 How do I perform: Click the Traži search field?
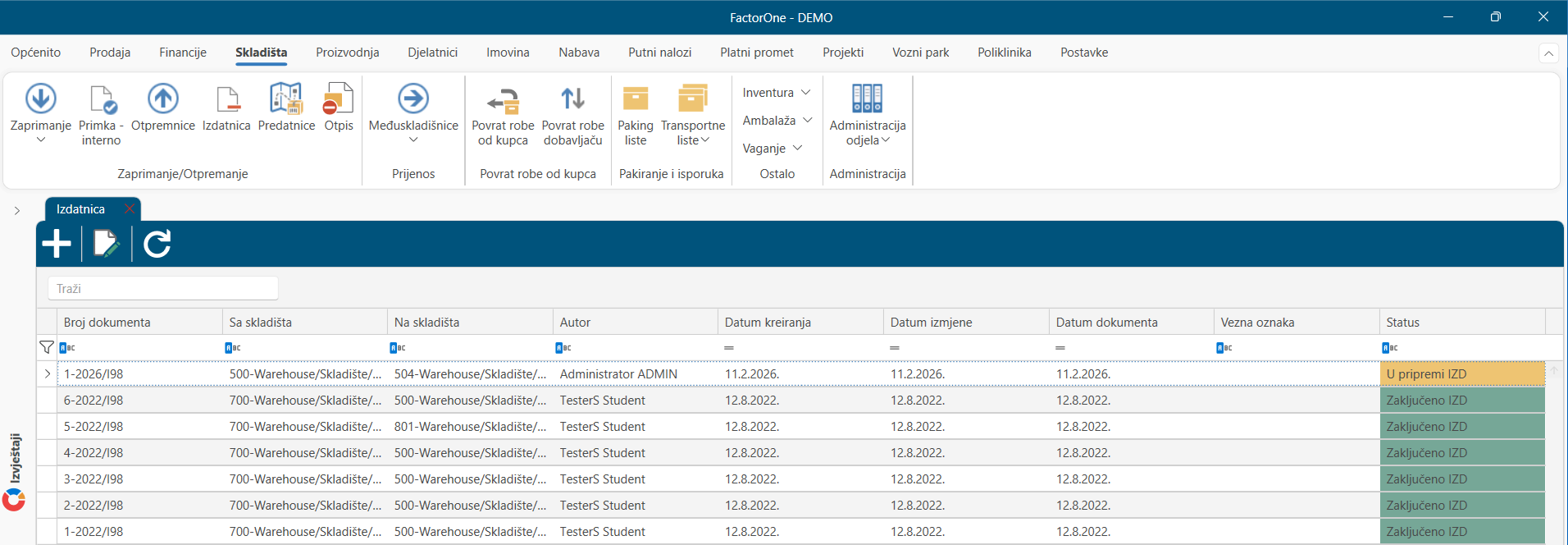pos(163,289)
